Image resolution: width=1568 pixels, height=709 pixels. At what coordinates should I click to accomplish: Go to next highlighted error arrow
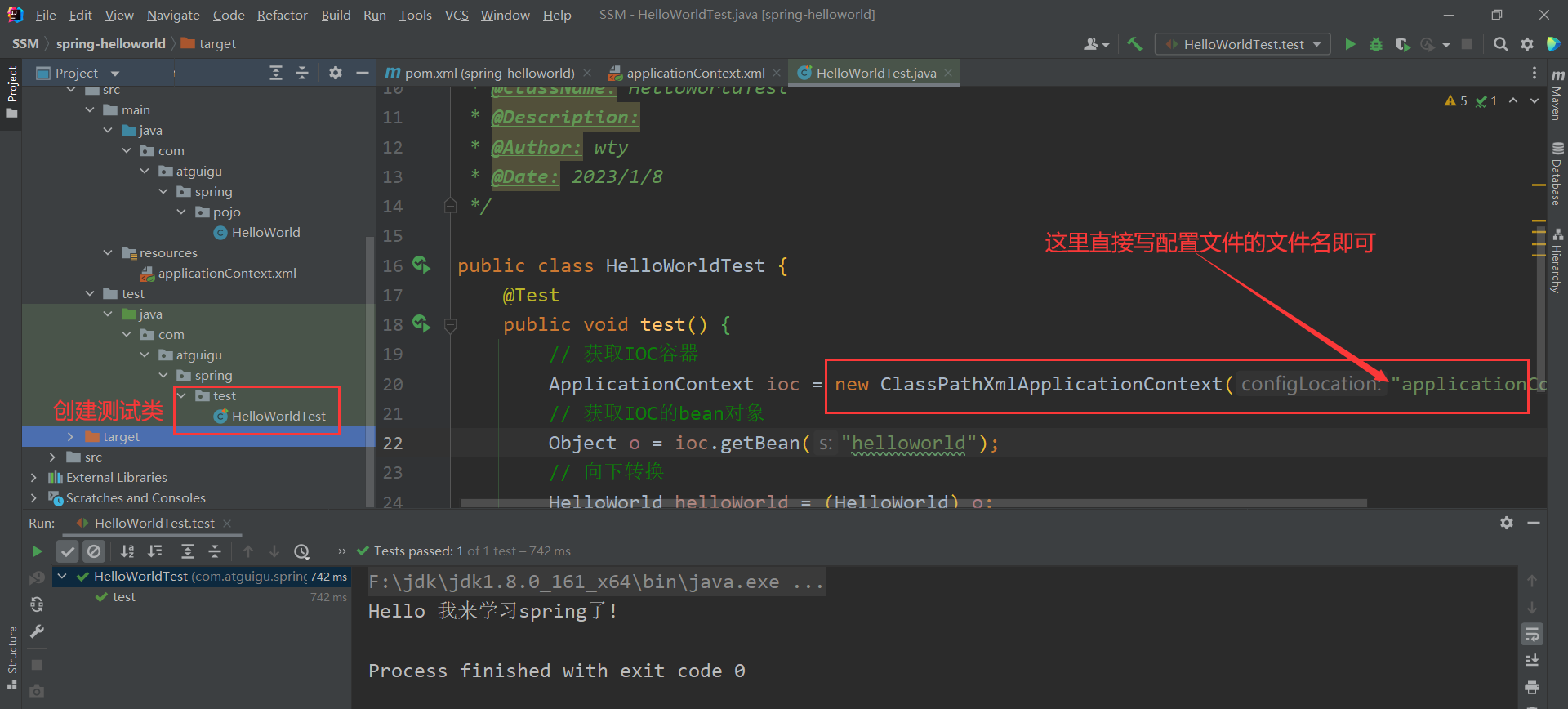point(1535,100)
